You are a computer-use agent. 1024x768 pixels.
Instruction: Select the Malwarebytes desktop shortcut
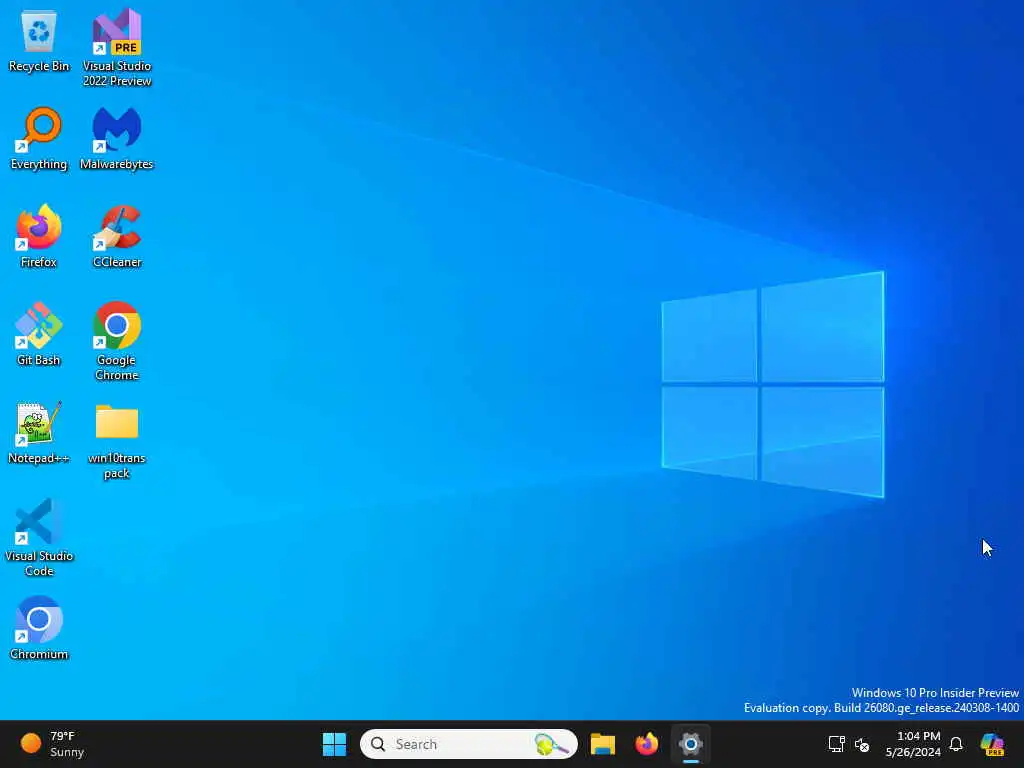tap(117, 138)
